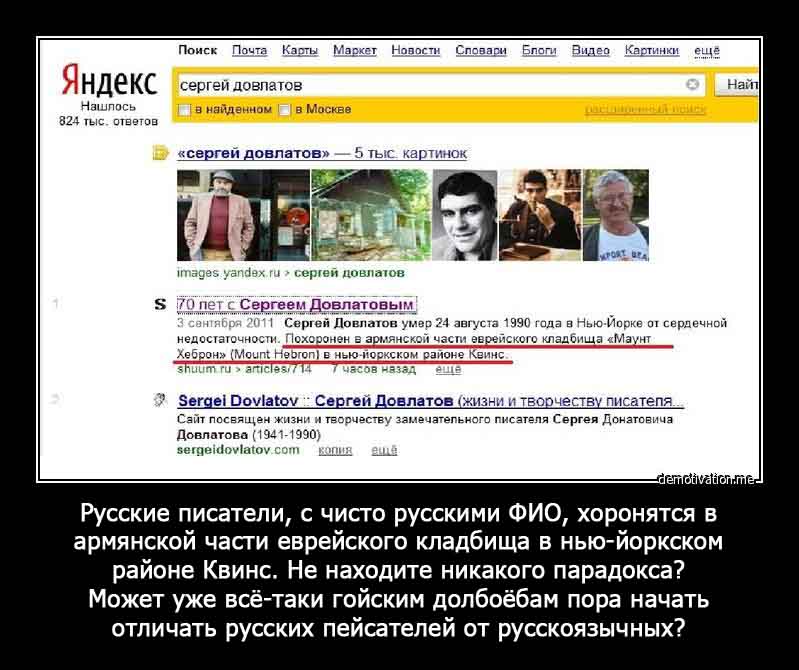Open thumbnail of man smoking a pipe

tap(540, 215)
